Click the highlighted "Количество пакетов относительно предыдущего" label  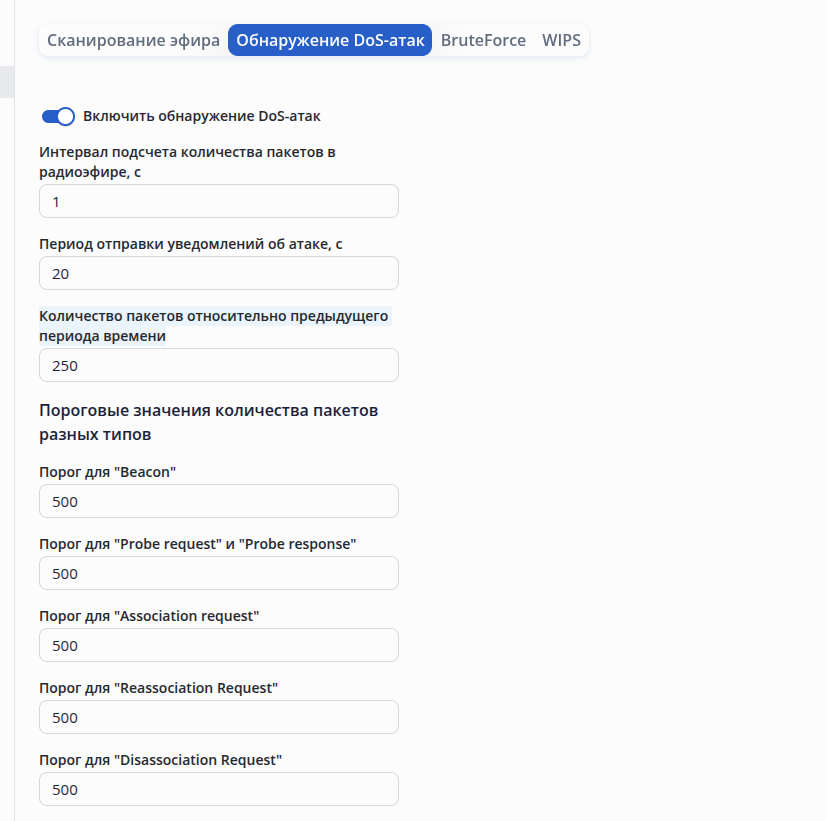(213, 316)
